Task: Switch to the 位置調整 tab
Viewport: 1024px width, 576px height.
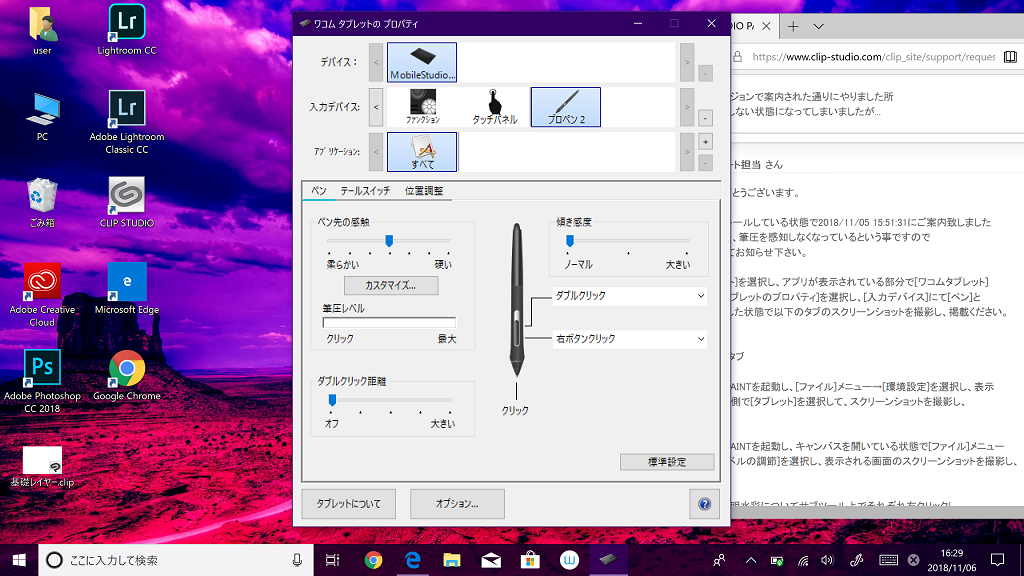Action: 423,190
